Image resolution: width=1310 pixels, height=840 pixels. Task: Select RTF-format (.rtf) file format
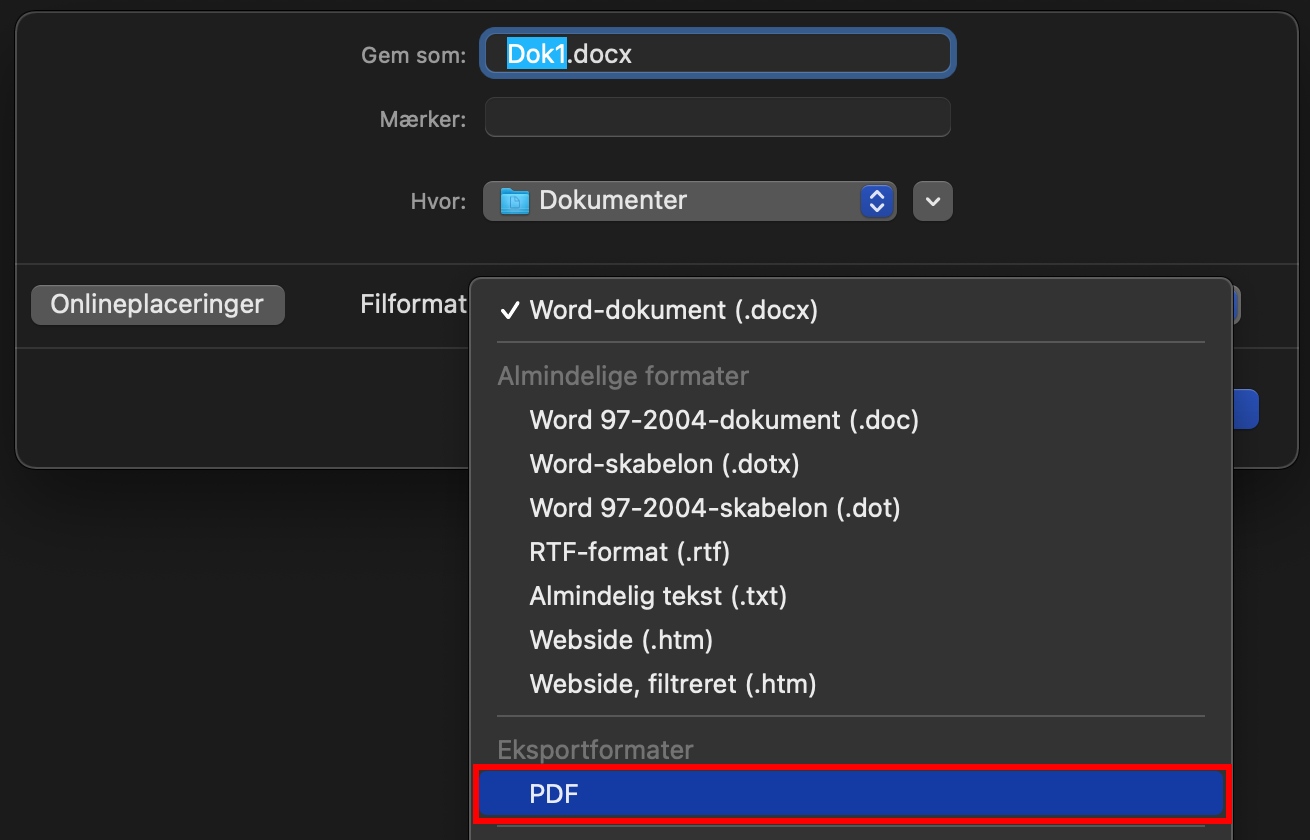[x=629, y=552]
